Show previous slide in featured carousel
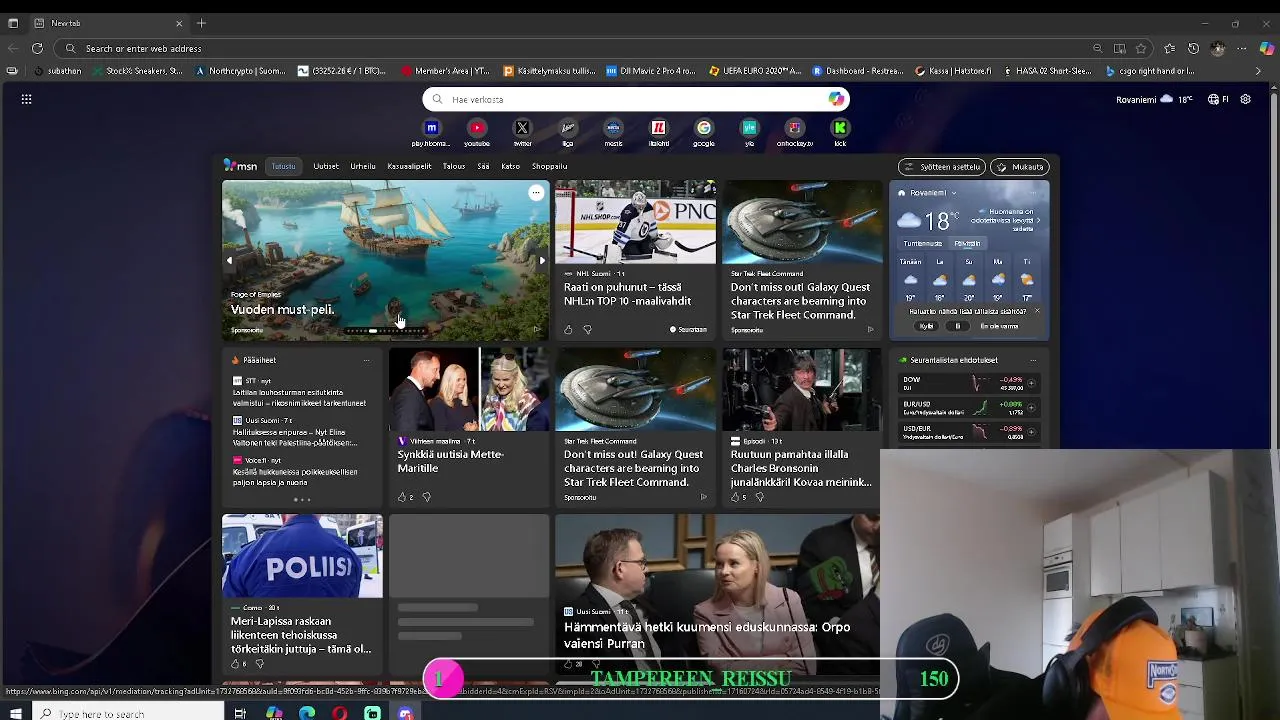This screenshot has height=720, width=1280. (x=229, y=261)
